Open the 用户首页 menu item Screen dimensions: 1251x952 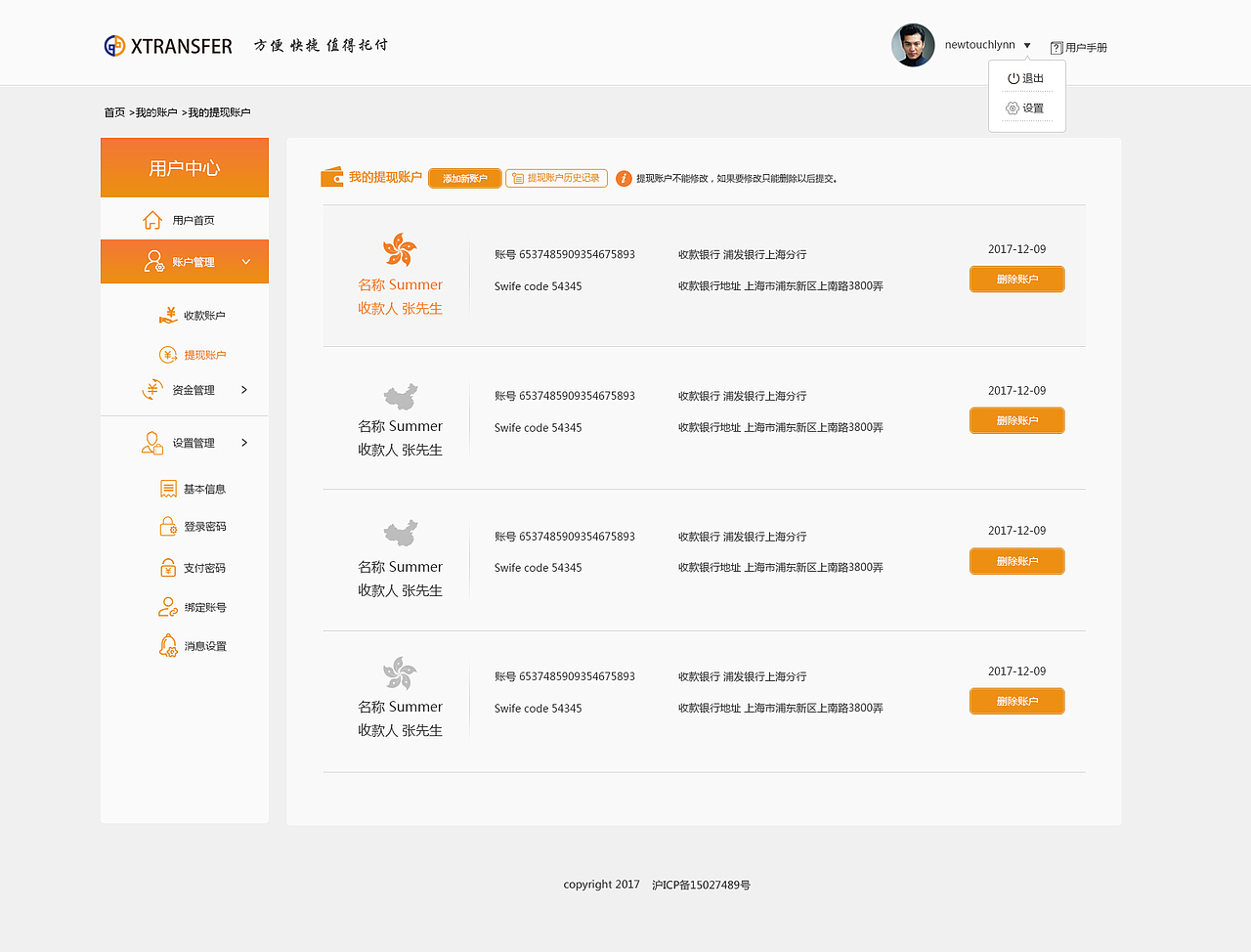pos(194,221)
